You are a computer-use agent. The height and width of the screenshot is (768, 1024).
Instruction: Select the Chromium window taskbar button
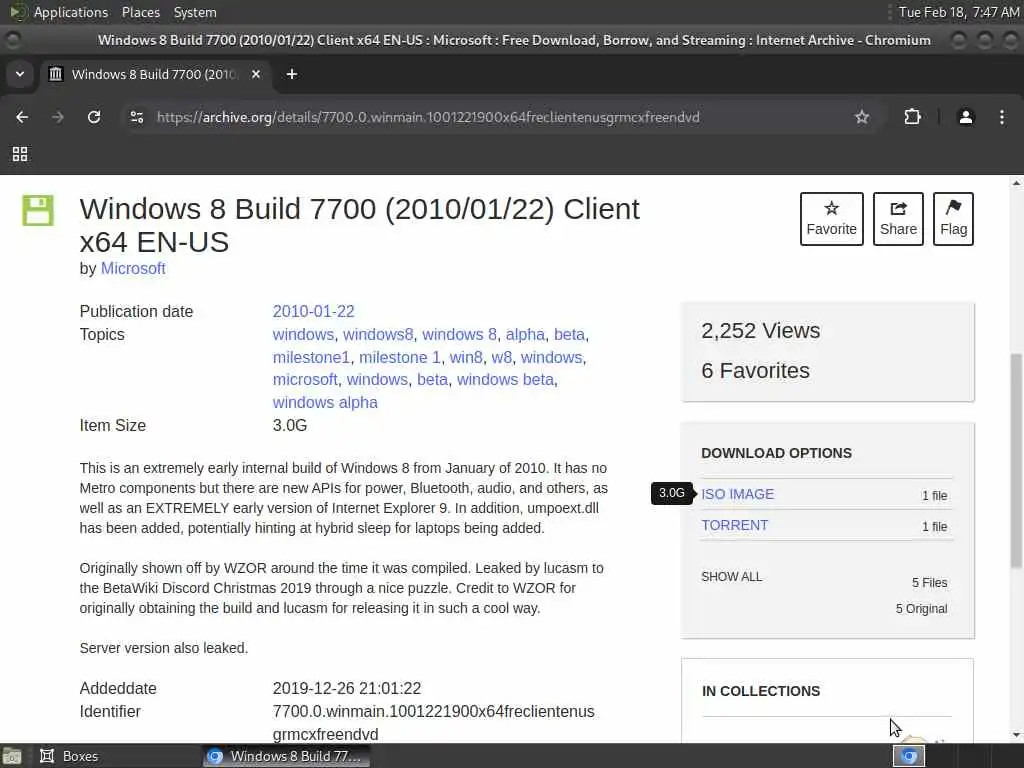(285, 756)
